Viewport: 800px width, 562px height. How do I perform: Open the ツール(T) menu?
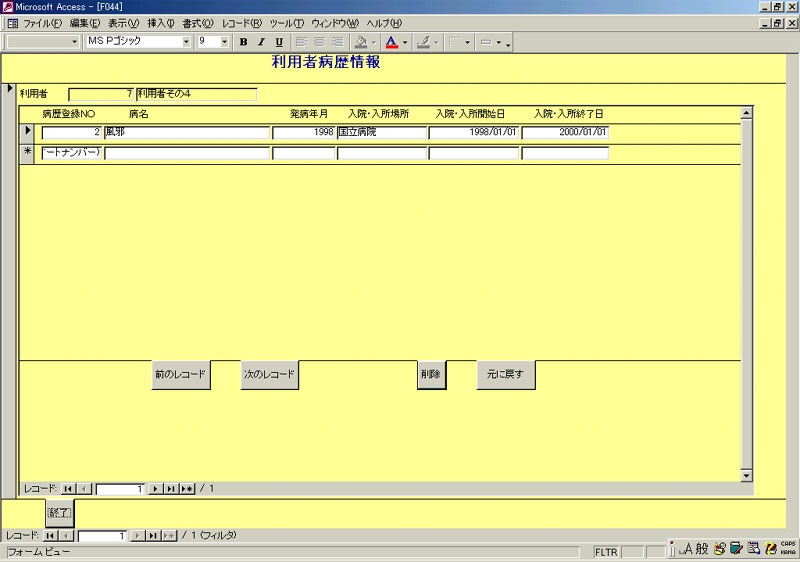[287, 23]
